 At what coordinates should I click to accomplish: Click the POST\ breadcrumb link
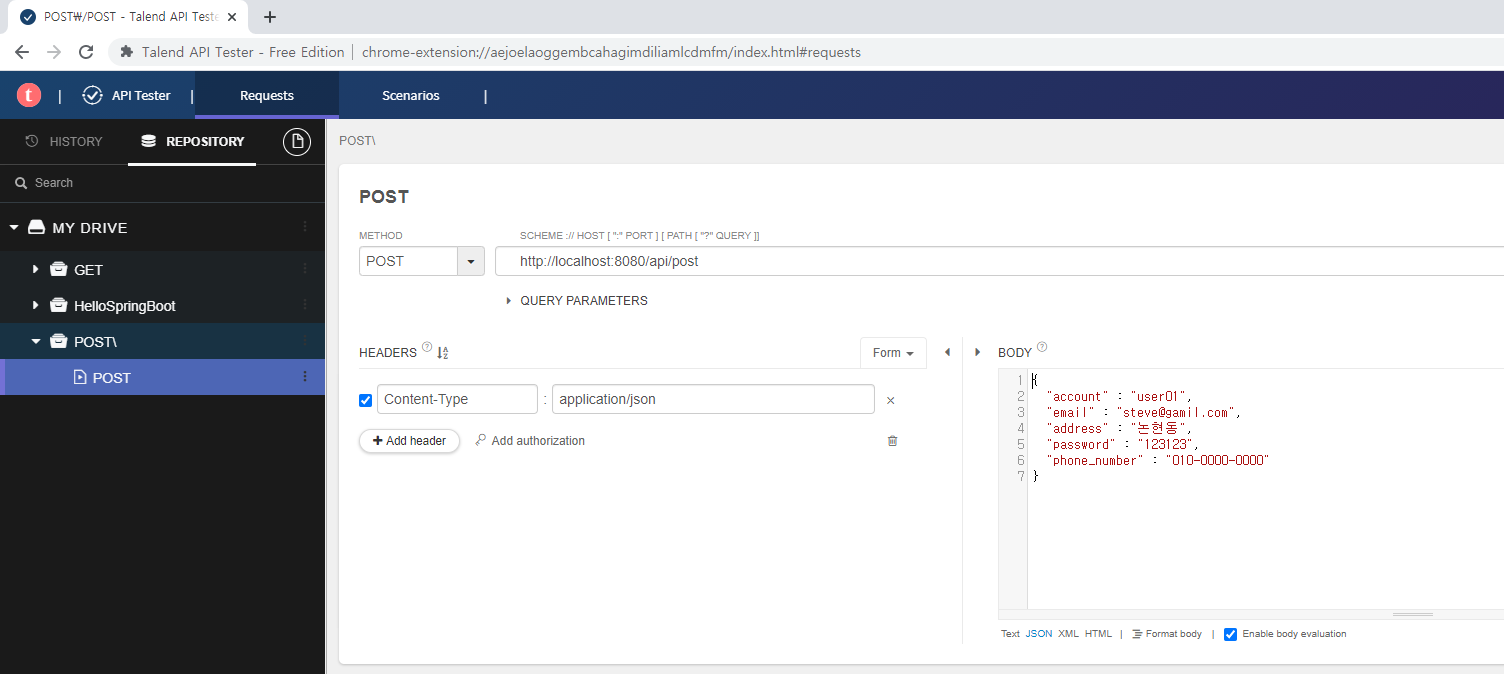point(357,141)
